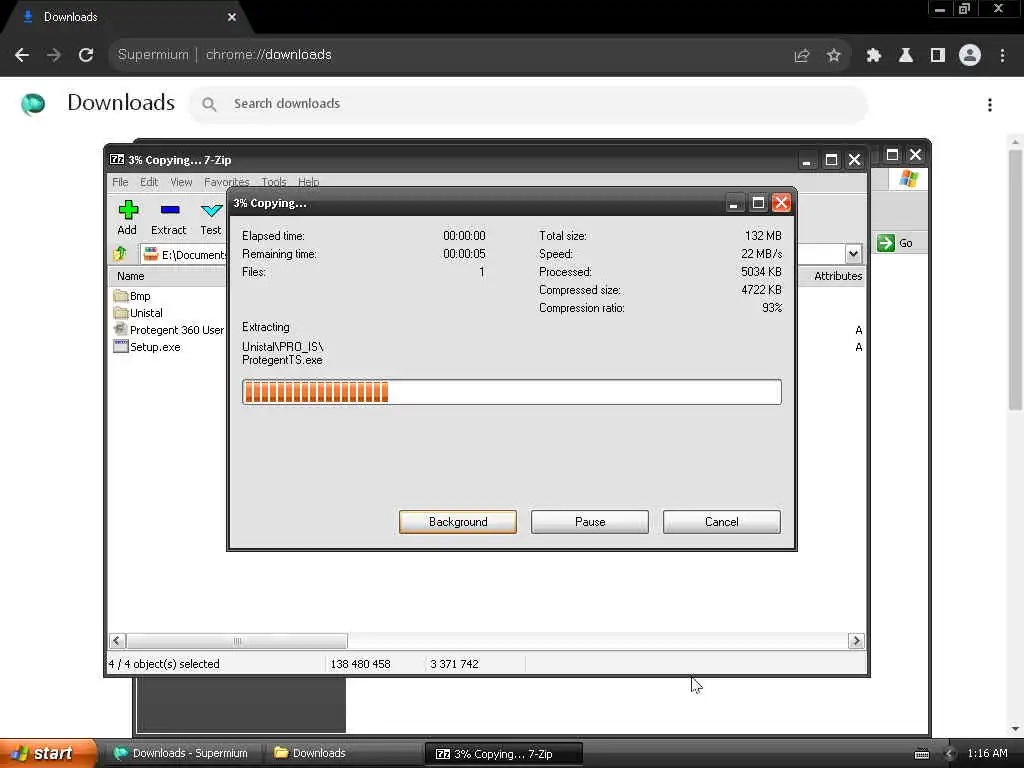Screen dimensions: 1024x768
Task: Click the E:\Document path field in 7-Zip
Action: click(x=184, y=254)
